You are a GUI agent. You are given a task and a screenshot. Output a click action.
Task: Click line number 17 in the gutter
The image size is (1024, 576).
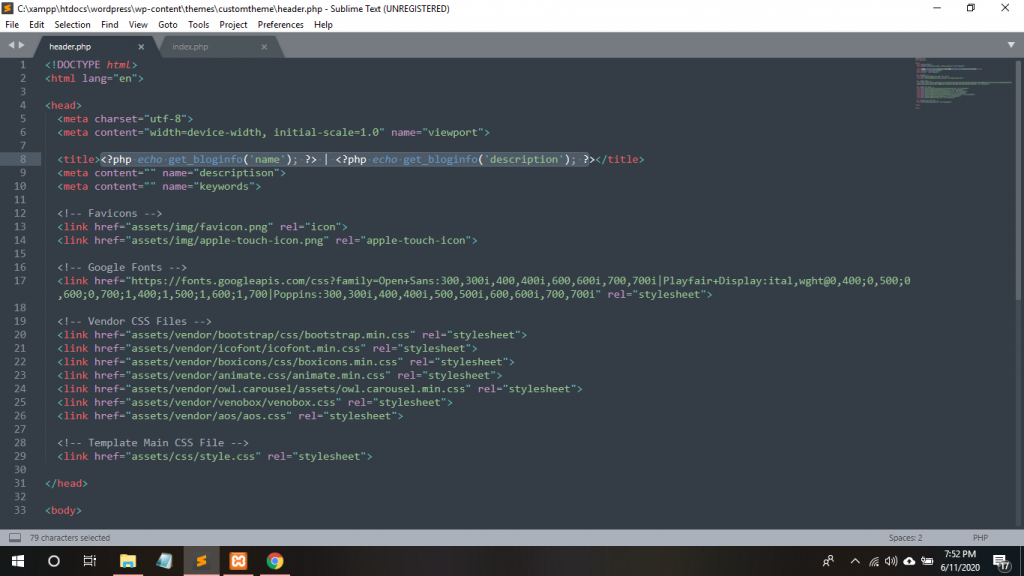click(22, 281)
